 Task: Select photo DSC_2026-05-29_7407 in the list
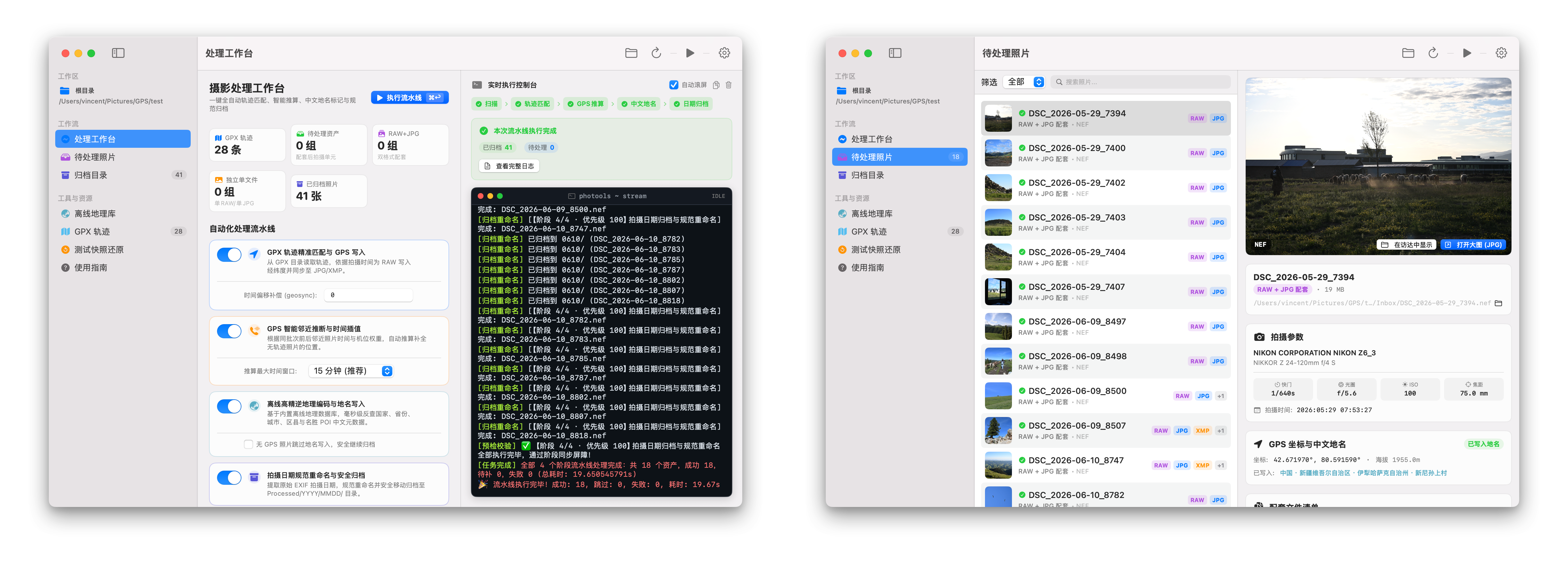[1105, 292]
